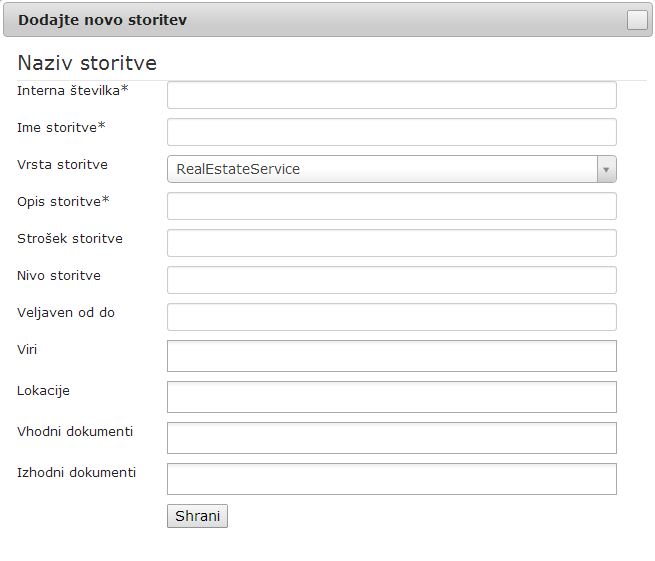655x561 pixels.
Task: Click inside the Lokacije text area
Action: coord(391,397)
